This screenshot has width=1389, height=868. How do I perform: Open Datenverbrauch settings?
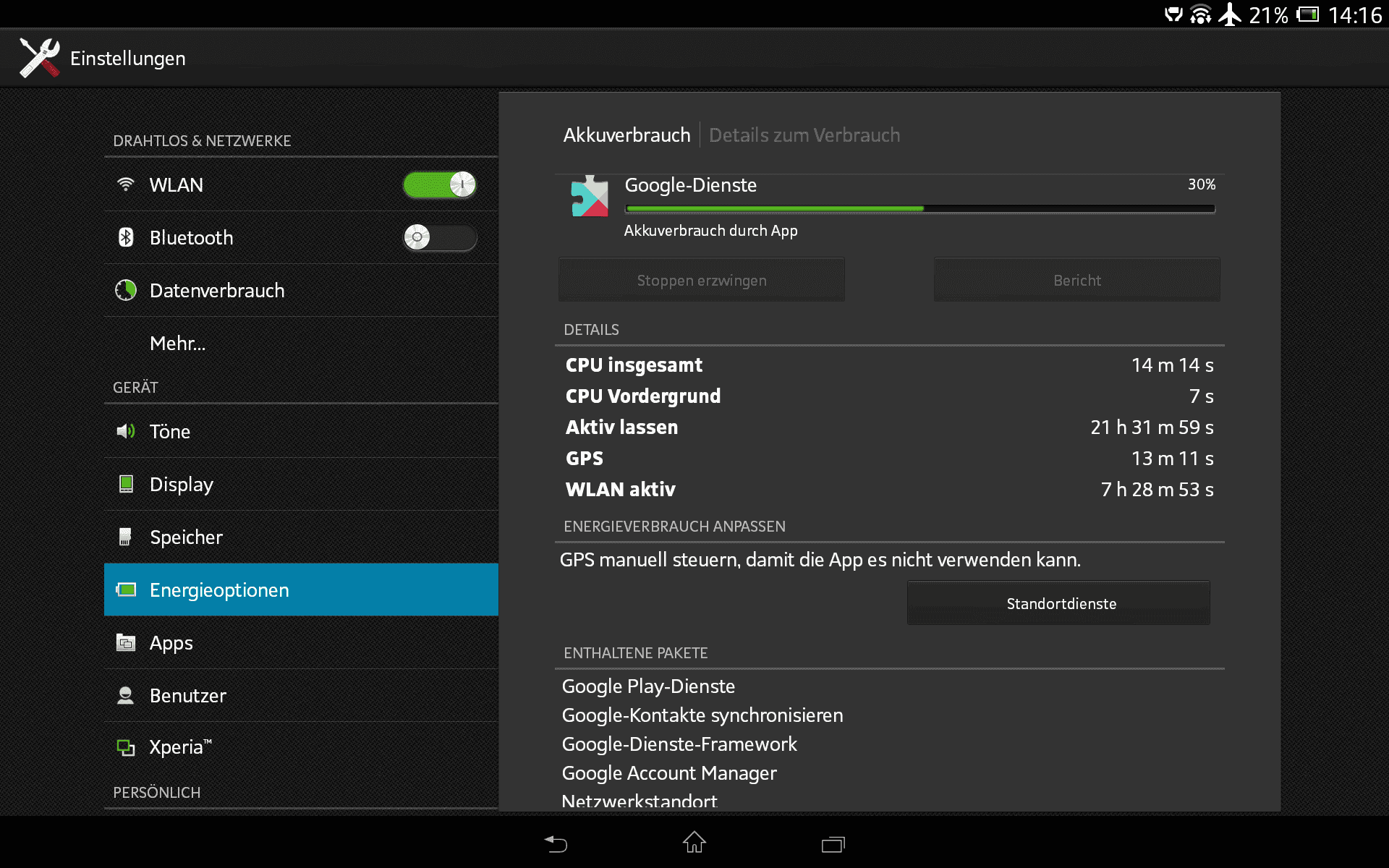click(x=301, y=290)
